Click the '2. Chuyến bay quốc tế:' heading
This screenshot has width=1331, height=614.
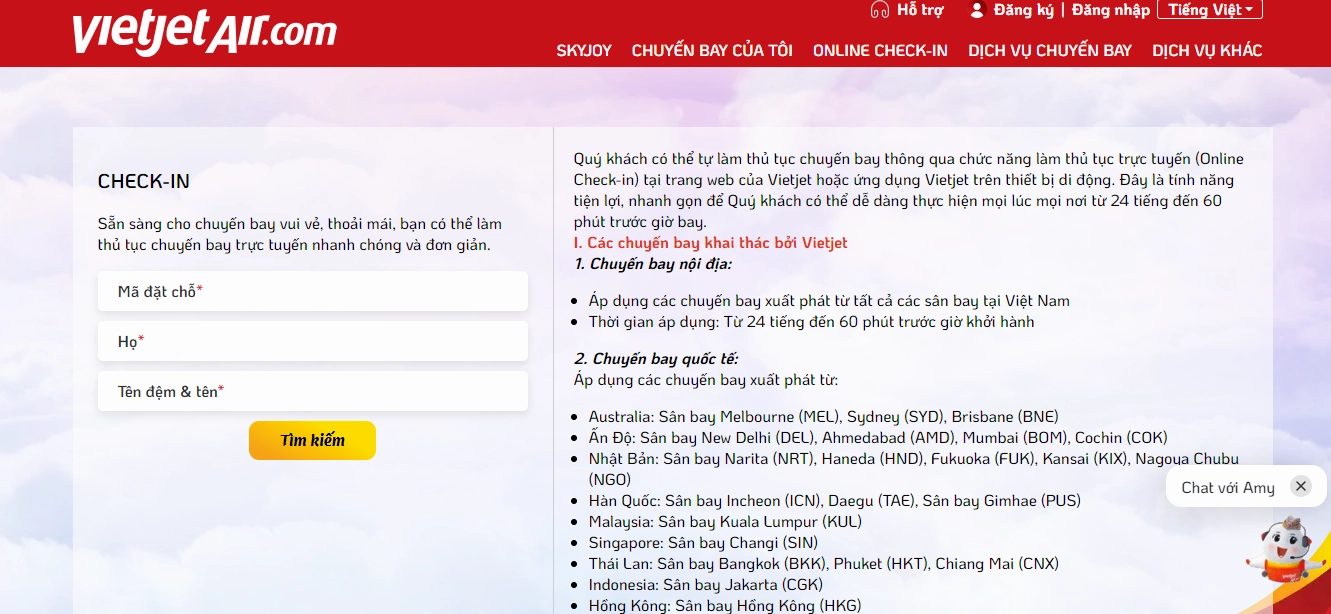(x=656, y=359)
